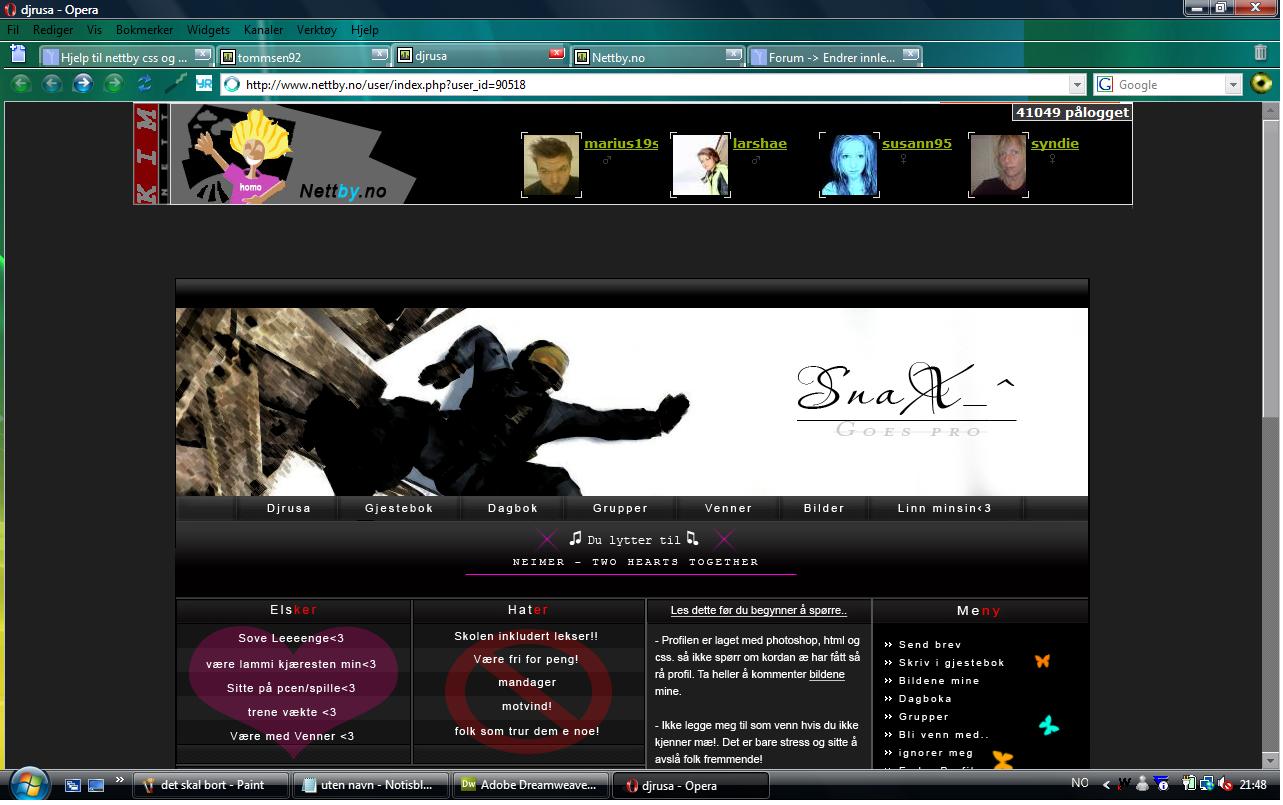
Task: Click Djrusa in profile navigation
Action: (289, 508)
